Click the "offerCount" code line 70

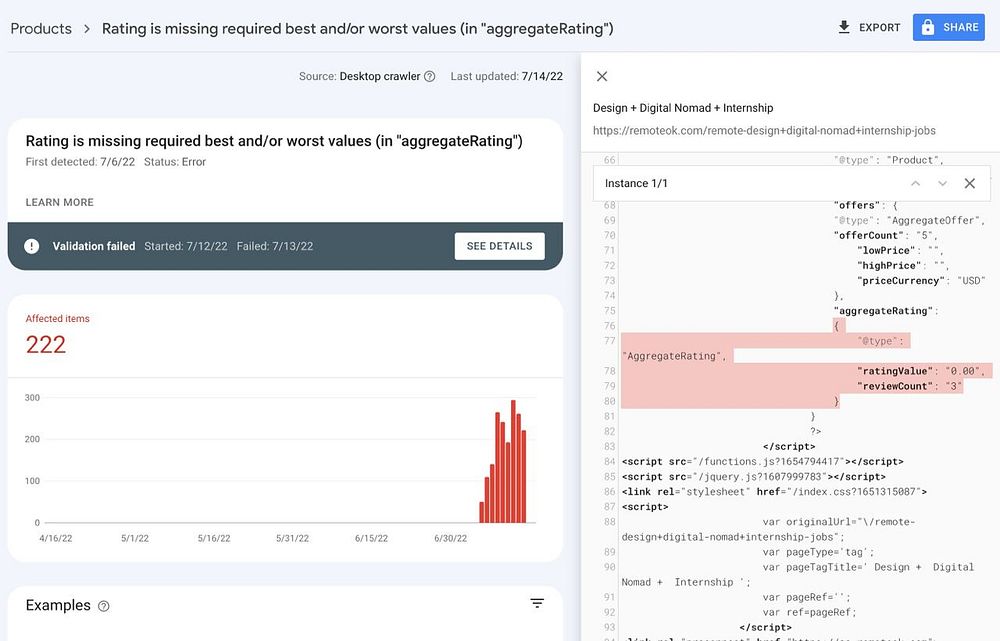click(x=885, y=235)
